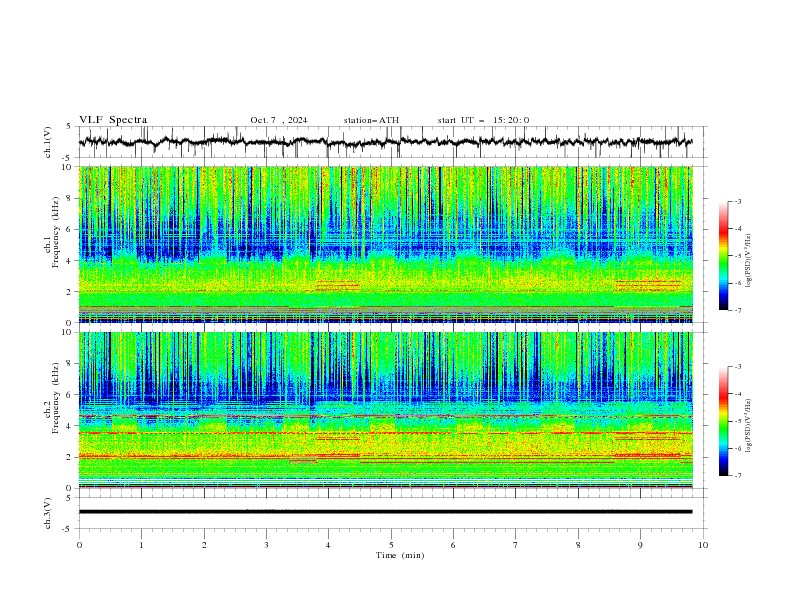Click the "-7" label on lower colorbar
This screenshot has height=612, width=792.
point(738,475)
